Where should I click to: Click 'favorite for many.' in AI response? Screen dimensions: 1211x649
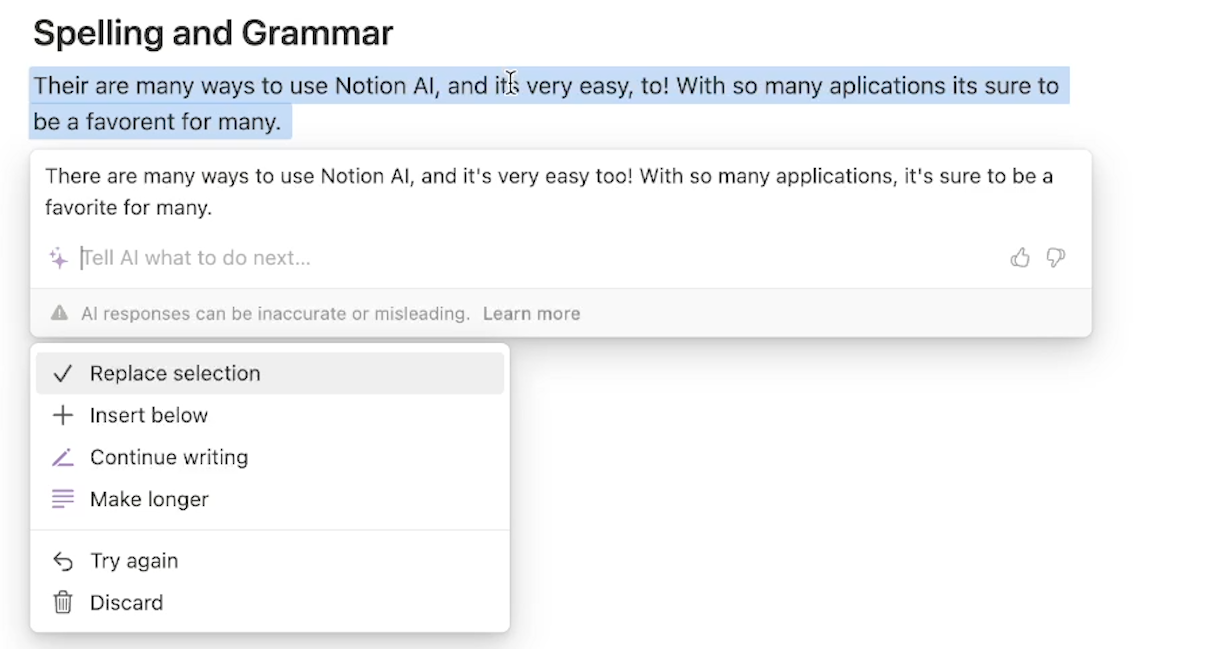(128, 209)
